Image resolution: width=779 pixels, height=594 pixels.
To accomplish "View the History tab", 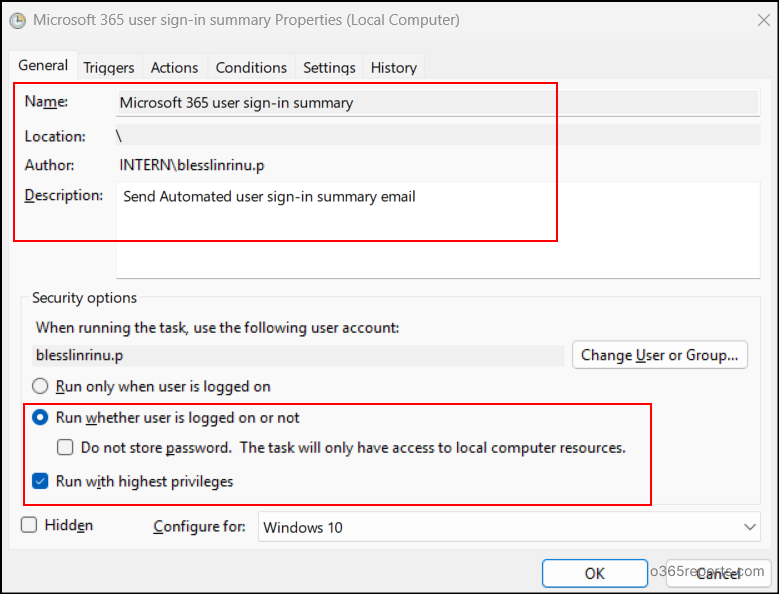I will pos(394,68).
